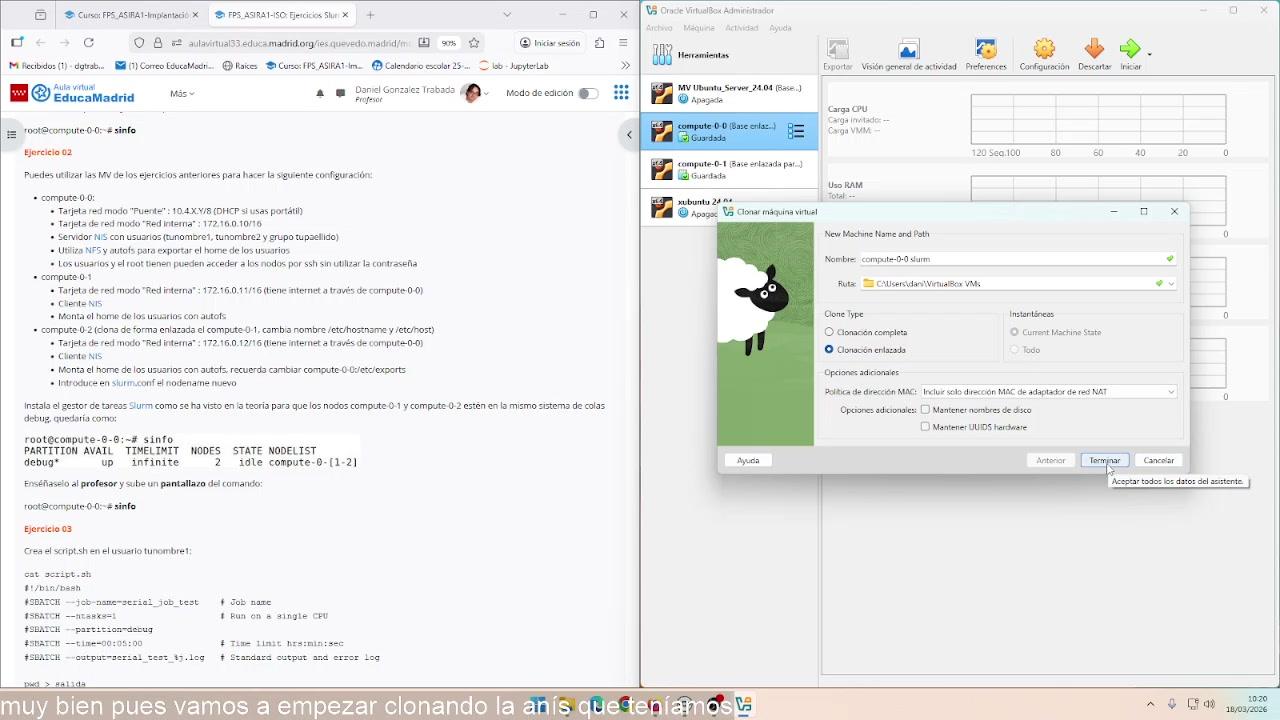
Task: Expand the Más navigation menu
Action: (x=182, y=93)
